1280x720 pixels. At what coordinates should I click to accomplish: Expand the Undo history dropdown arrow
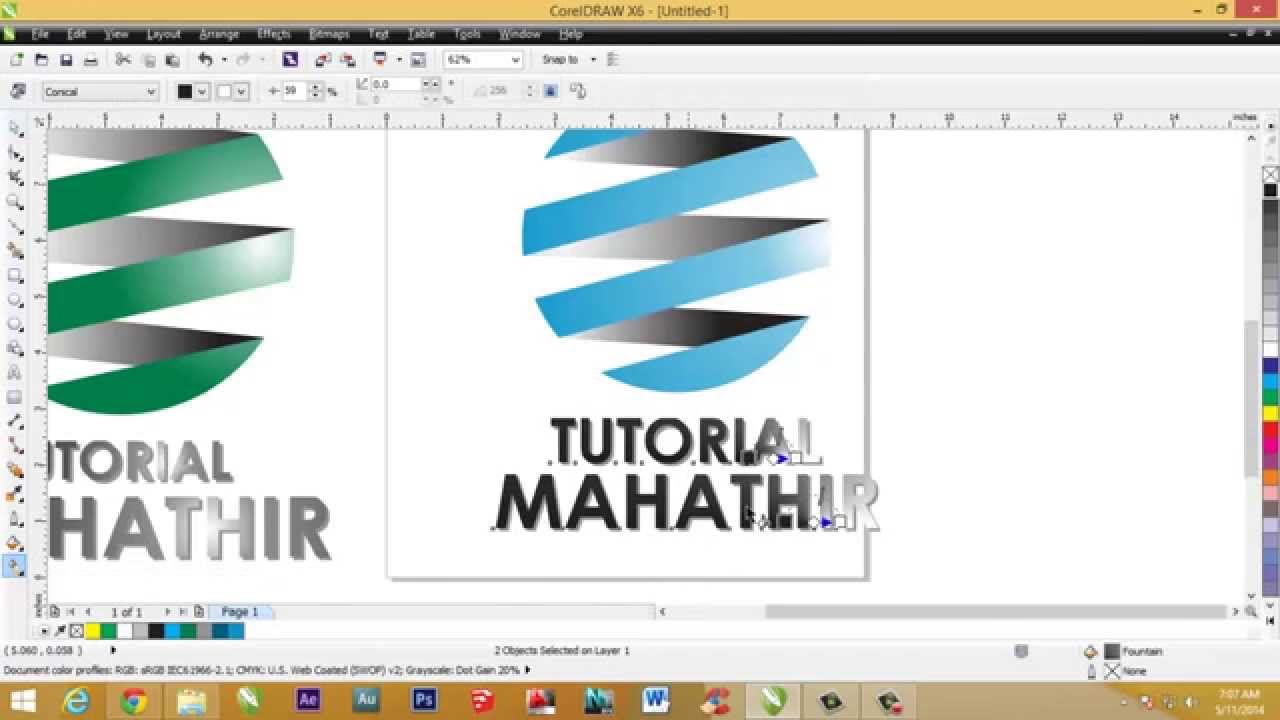(223, 60)
